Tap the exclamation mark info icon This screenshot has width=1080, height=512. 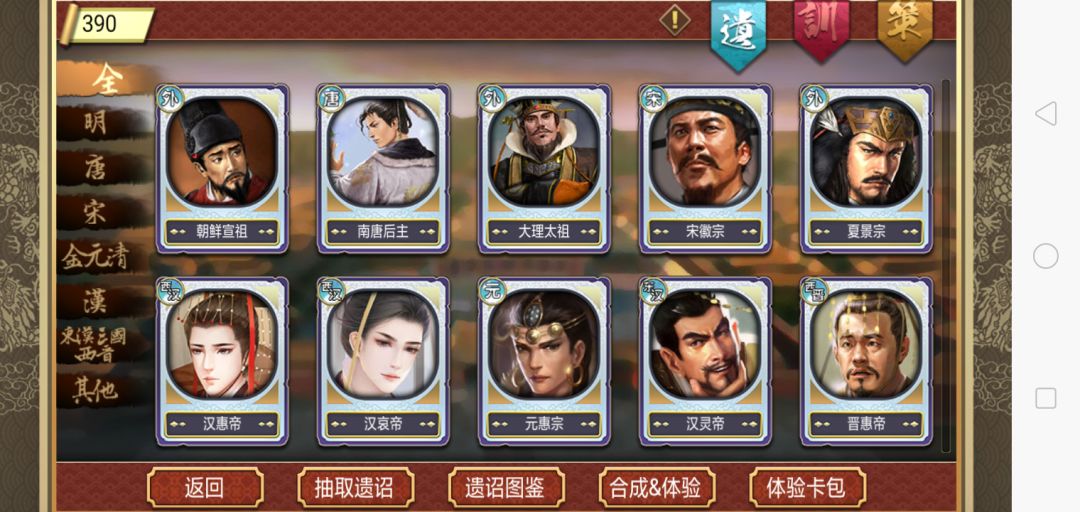pyautogui.click(x=674, y=20)
